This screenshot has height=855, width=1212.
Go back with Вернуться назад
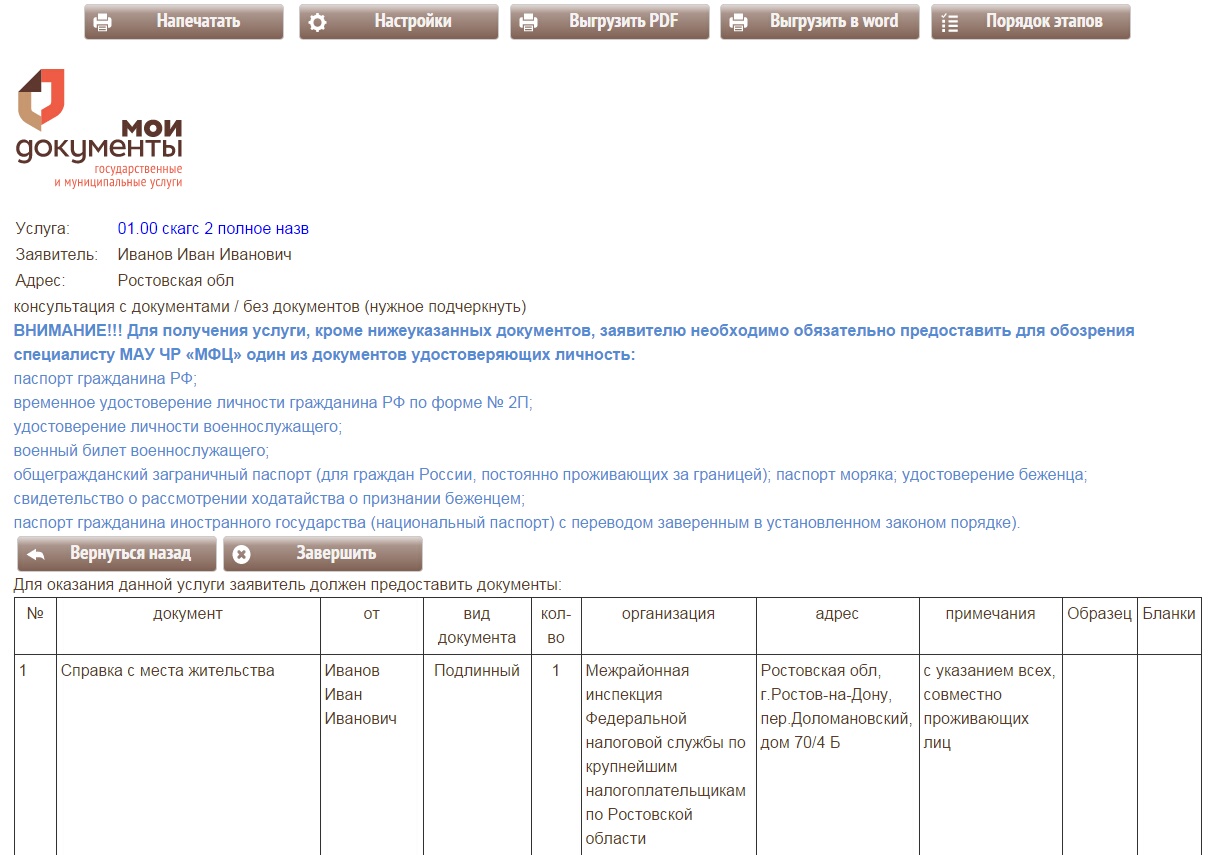[129, 553]
